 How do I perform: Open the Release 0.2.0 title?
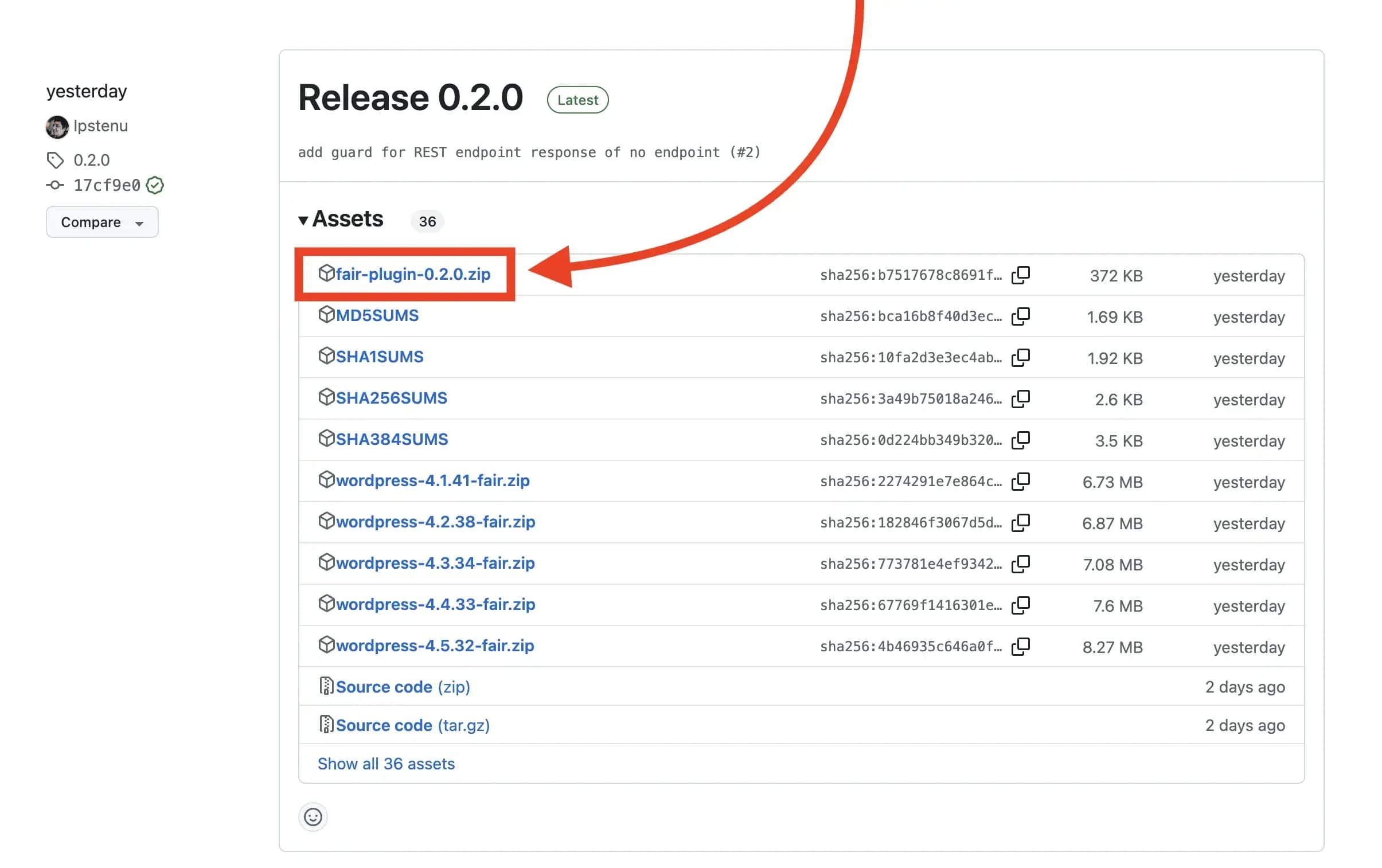point(411,97)
